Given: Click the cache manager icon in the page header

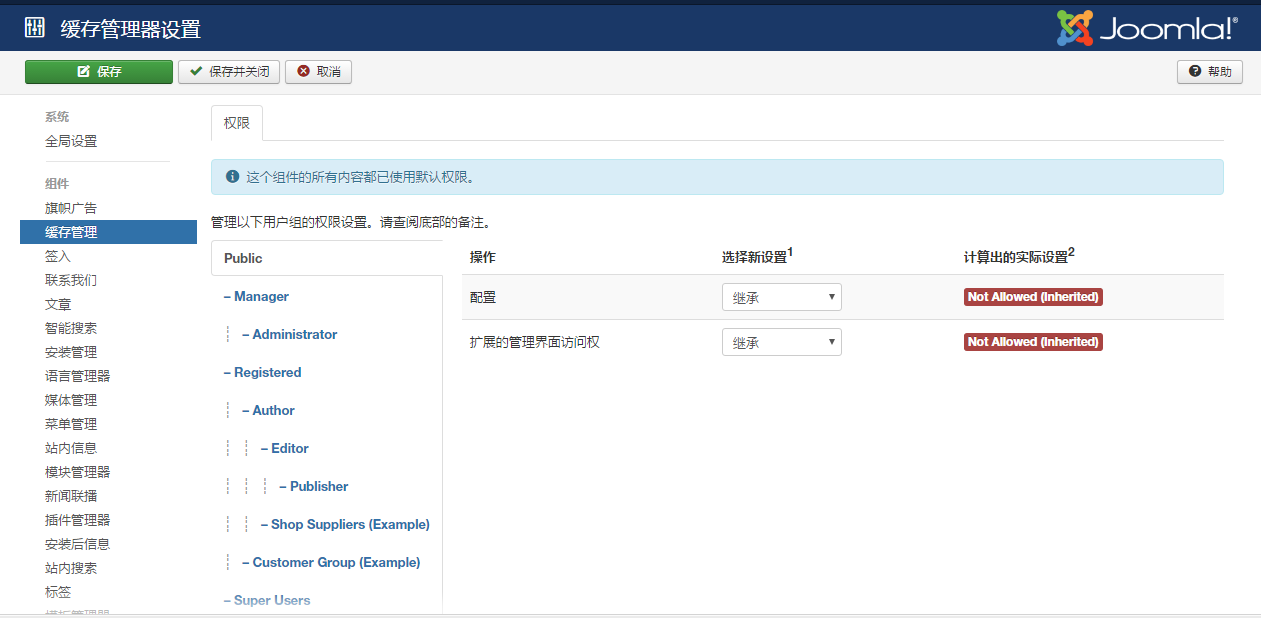Looking at the screenshot, I should coord(35,27).
